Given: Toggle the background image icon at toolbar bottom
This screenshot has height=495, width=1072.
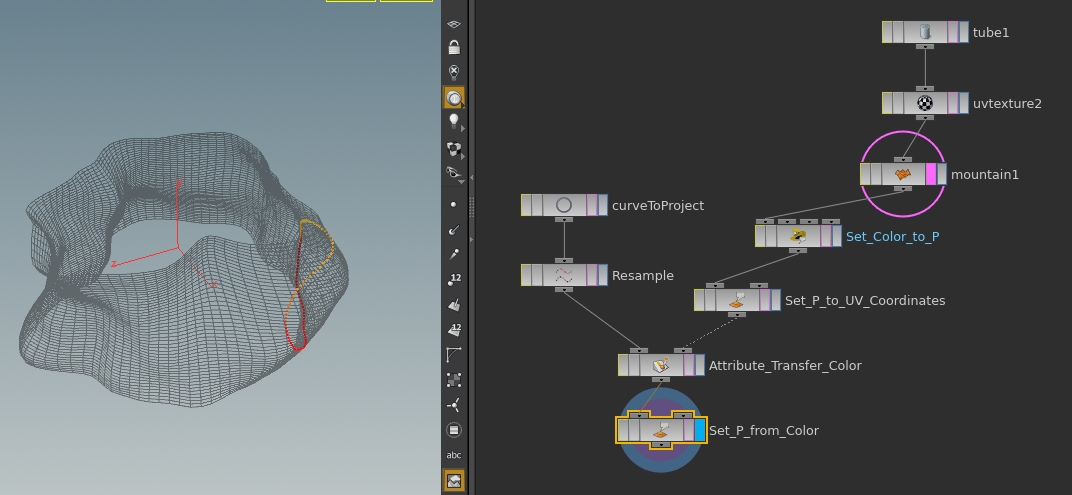Looking at the screenshot, I should coord(454,481).
